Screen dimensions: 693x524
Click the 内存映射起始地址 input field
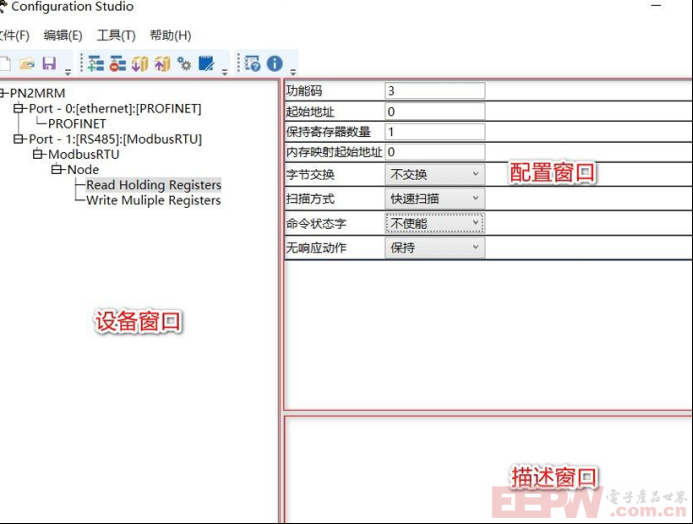tap(434, 152)
